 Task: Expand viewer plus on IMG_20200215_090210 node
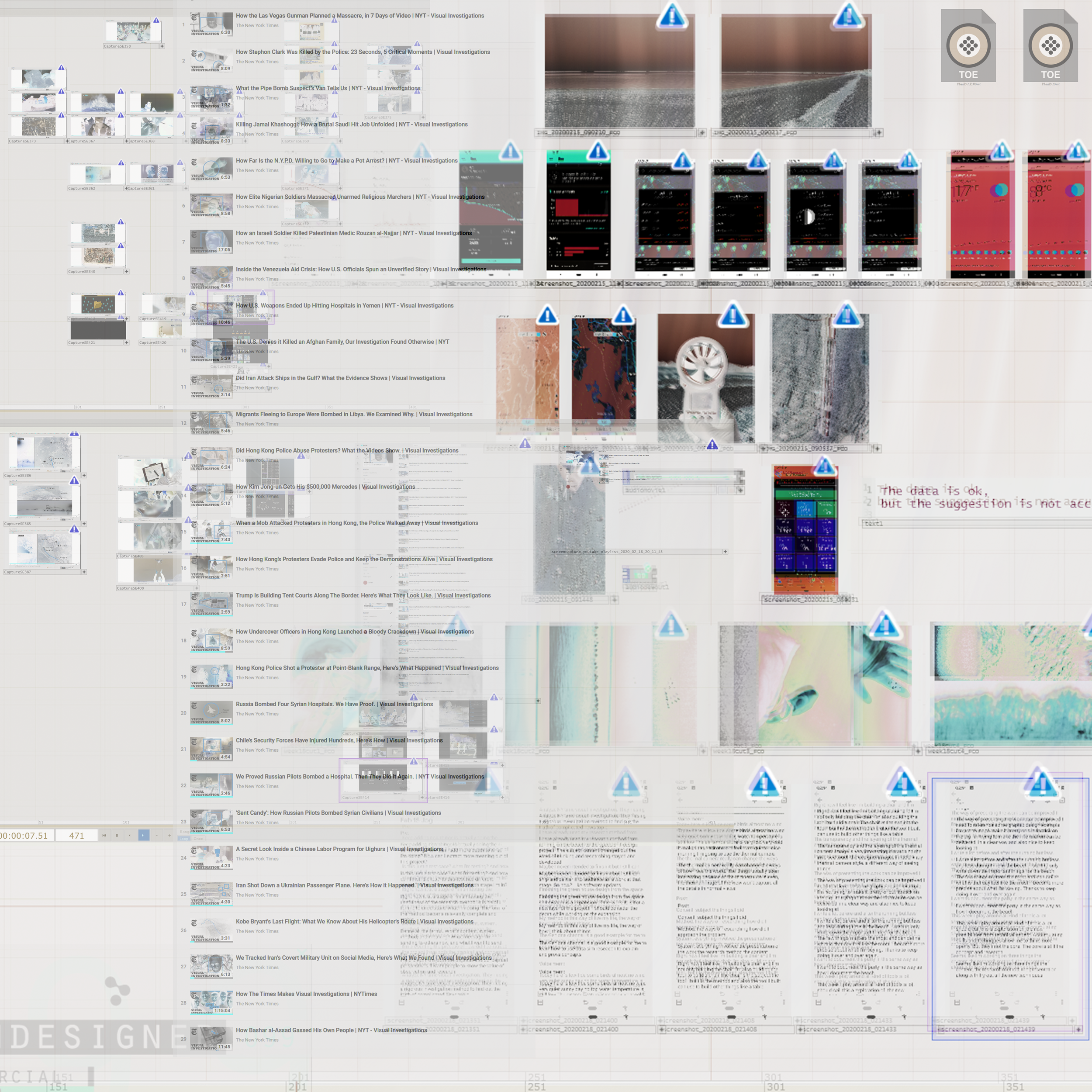coord(702,133)
